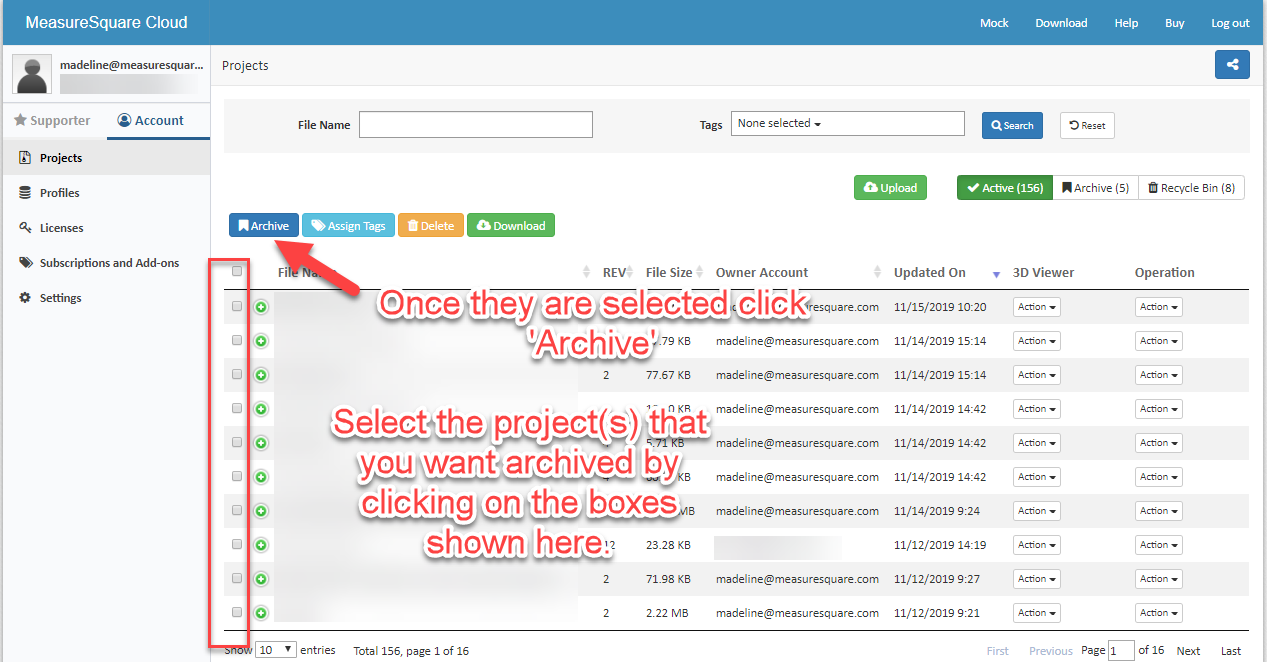Image resolution: width=1267 pixels, height=662 pixels.
Task: Open Licenses in the sidebar
Action: click(105, 228)
